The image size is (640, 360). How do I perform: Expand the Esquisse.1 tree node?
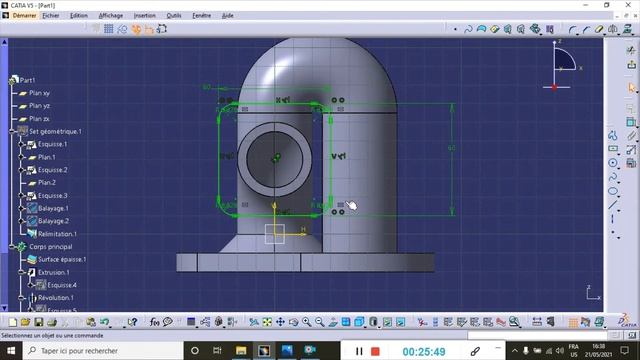point(21,144)
